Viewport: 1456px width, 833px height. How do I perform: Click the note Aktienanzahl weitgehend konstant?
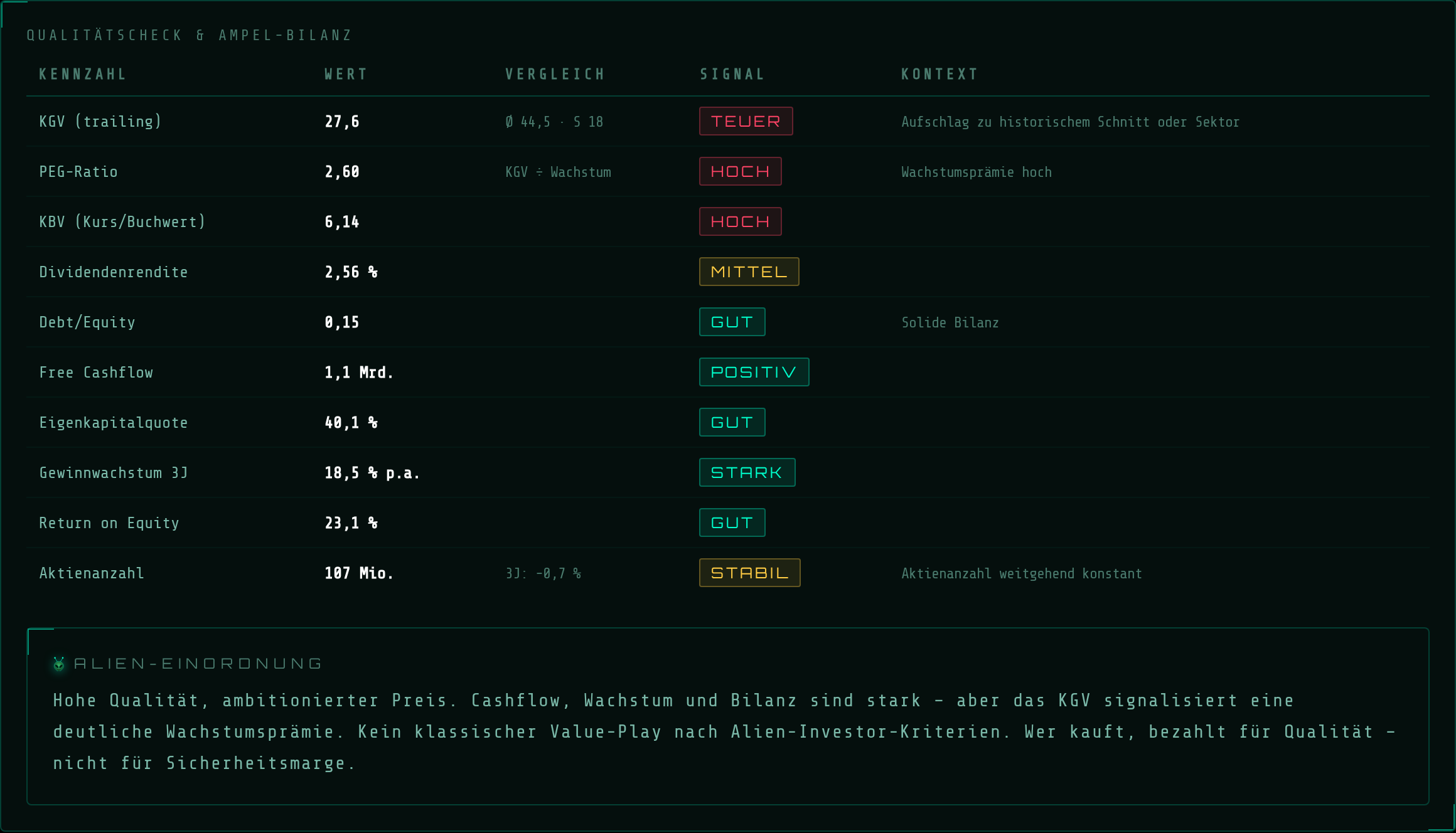(1022, 573)
